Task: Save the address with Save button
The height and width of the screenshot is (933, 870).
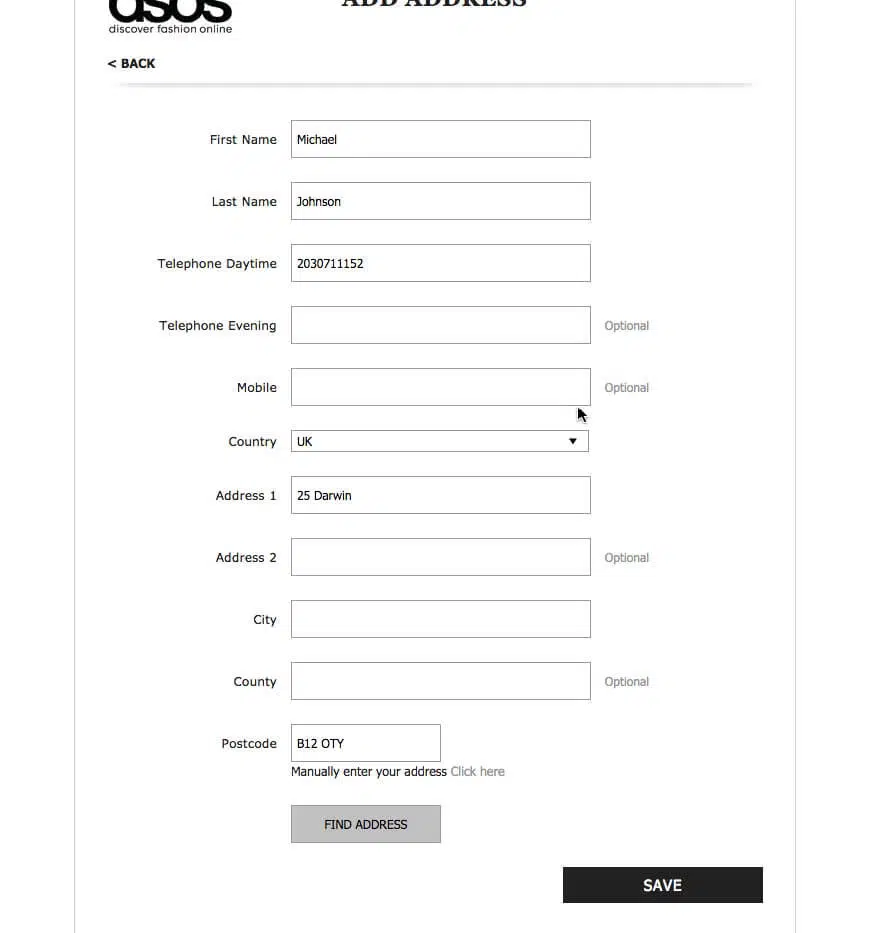Action: pos(662,886)
